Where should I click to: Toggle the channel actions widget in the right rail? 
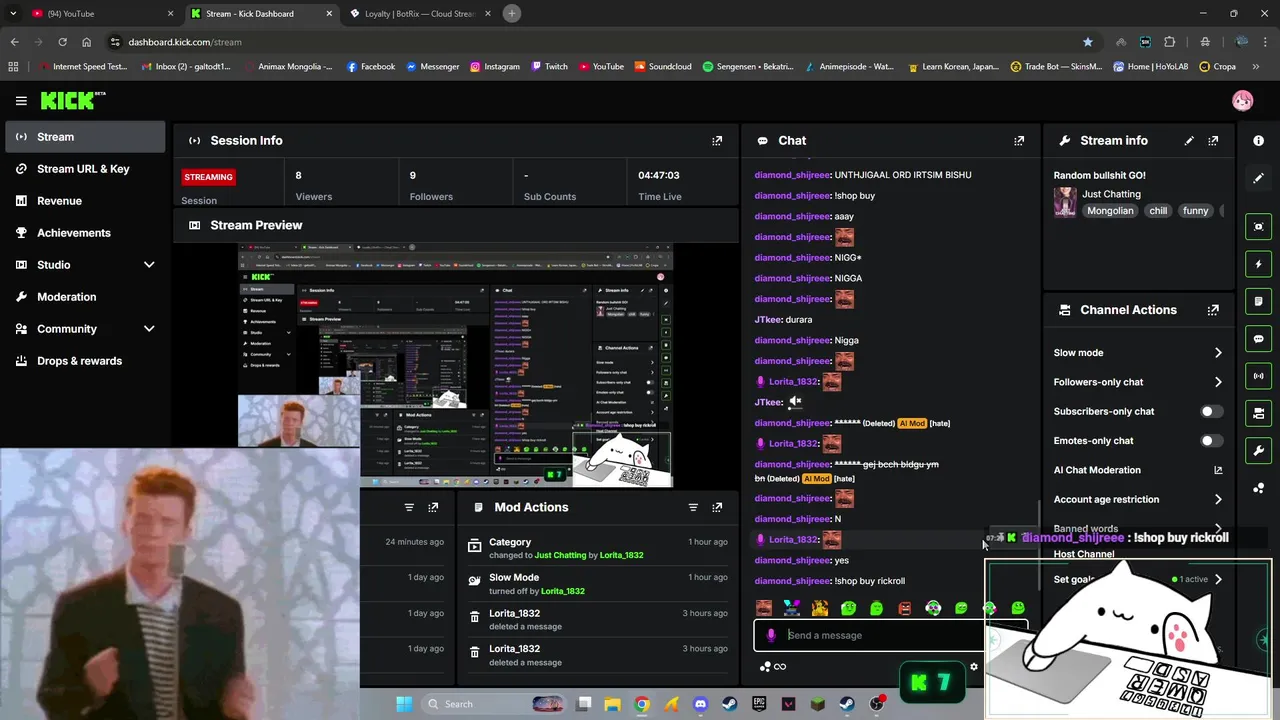pos(1259,413)
